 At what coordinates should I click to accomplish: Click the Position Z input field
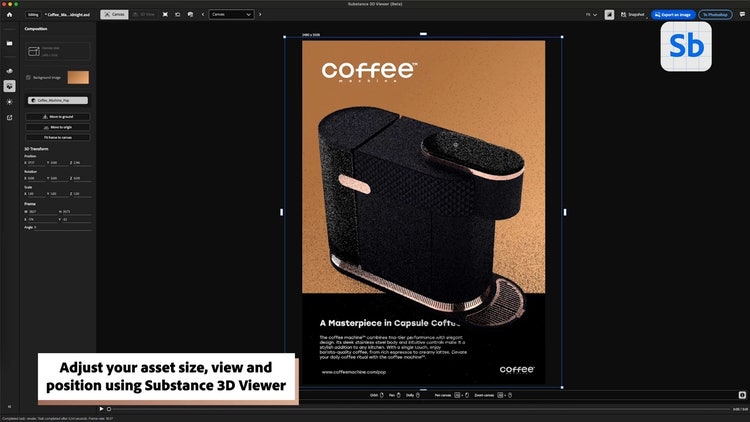tap(80, 163)
